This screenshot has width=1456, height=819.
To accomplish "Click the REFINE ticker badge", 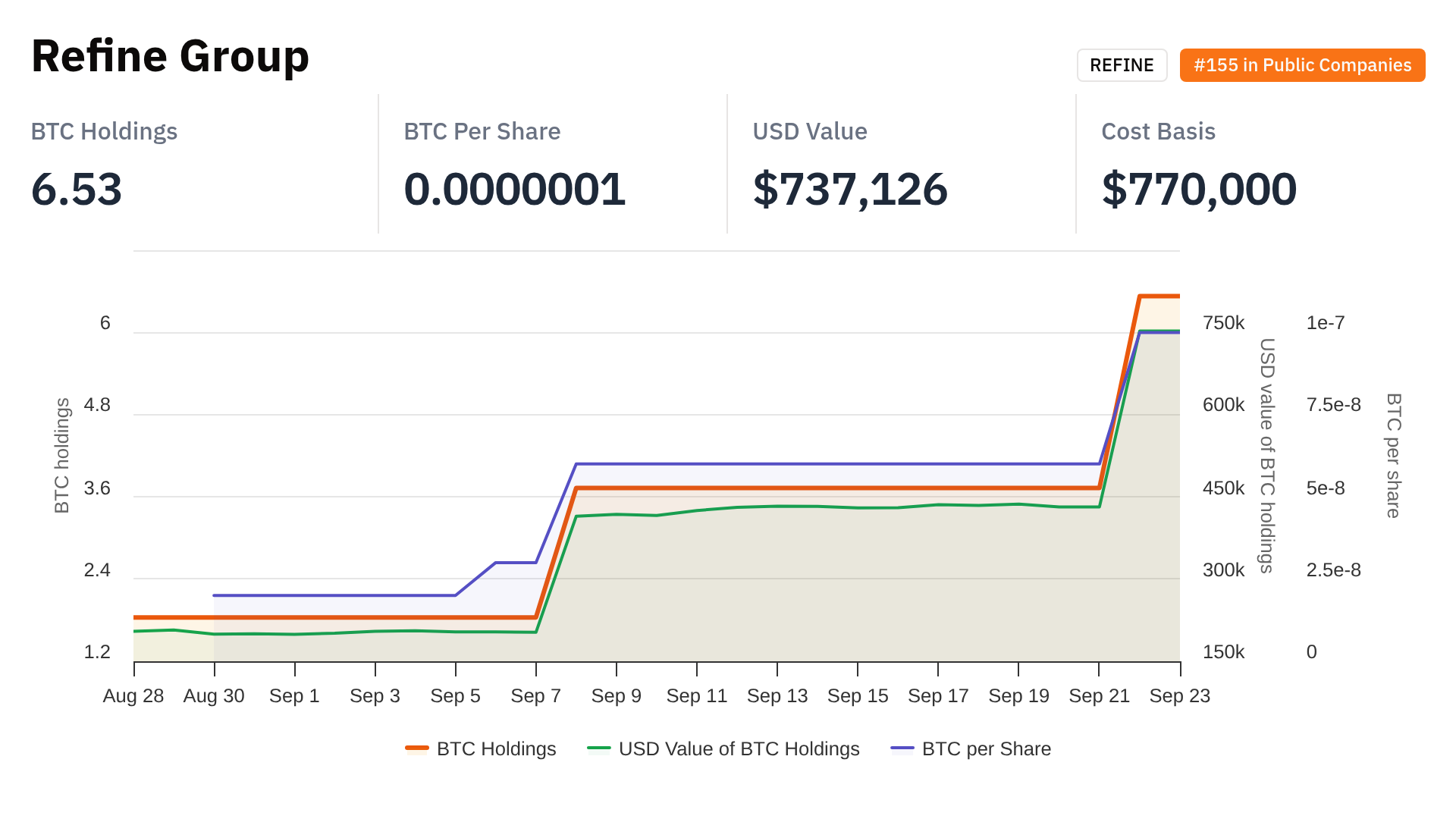I will tap(1122, 65).
